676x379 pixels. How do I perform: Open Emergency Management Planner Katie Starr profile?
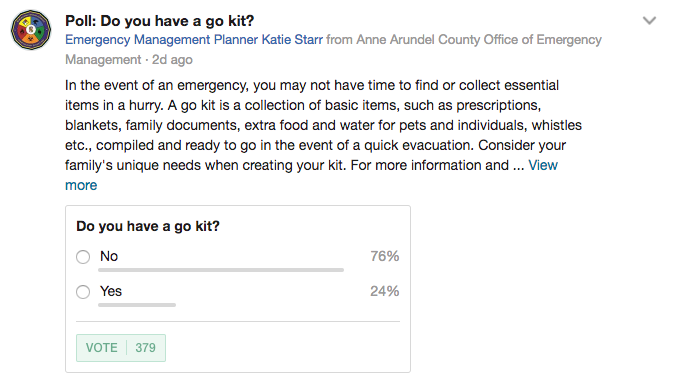194,40
